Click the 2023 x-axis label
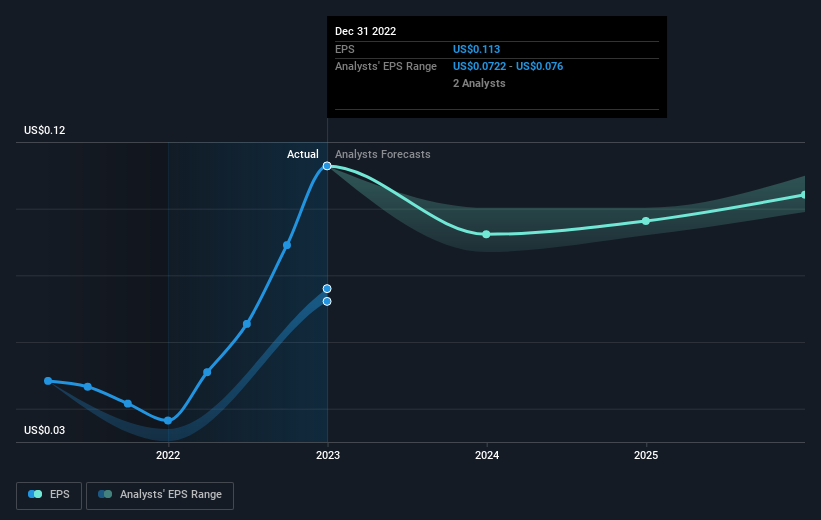This screenshot has width=821, height=520. tap(328, 455)
